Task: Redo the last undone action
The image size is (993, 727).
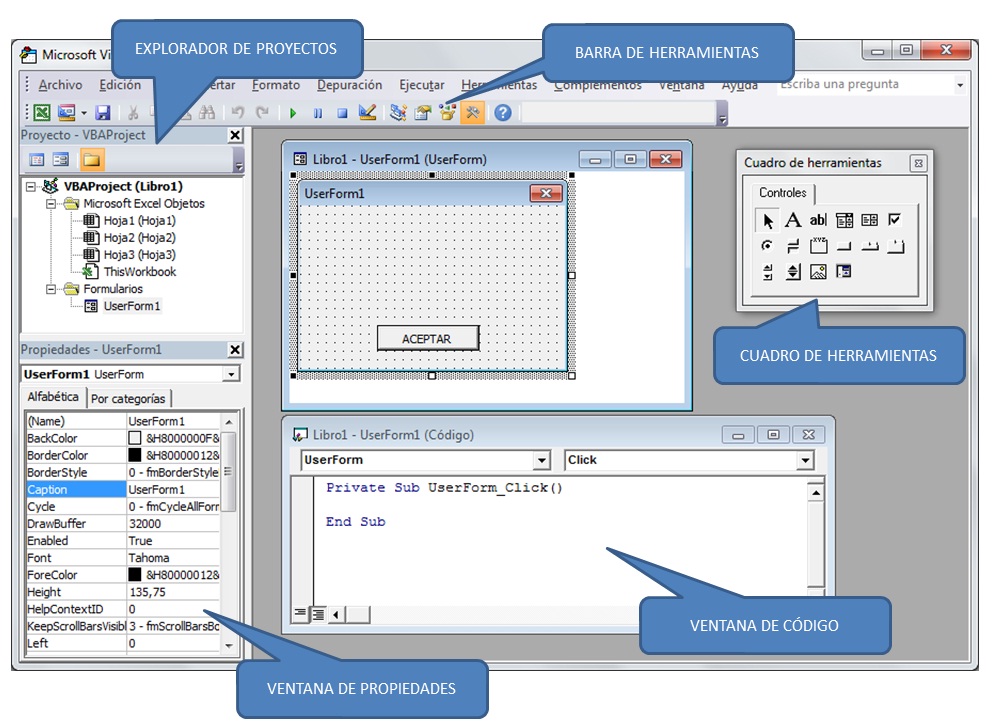Action: coord(262,113)
